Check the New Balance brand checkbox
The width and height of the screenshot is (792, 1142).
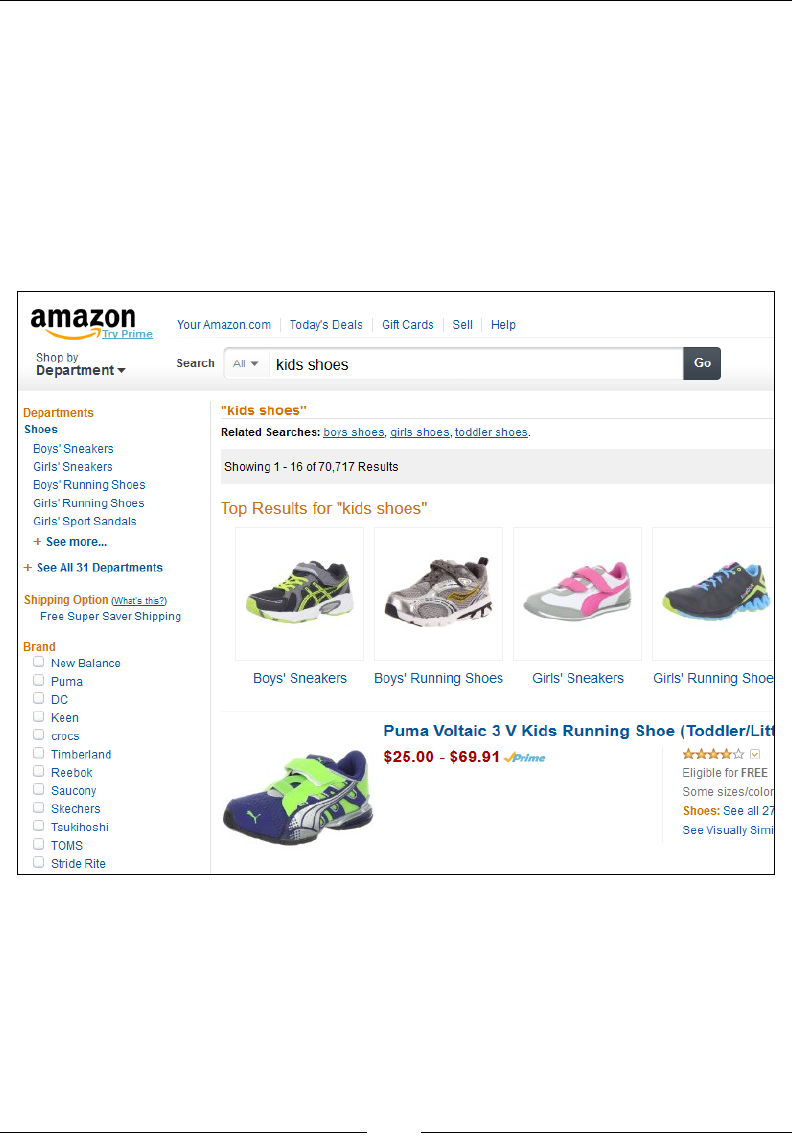point(39,662)
